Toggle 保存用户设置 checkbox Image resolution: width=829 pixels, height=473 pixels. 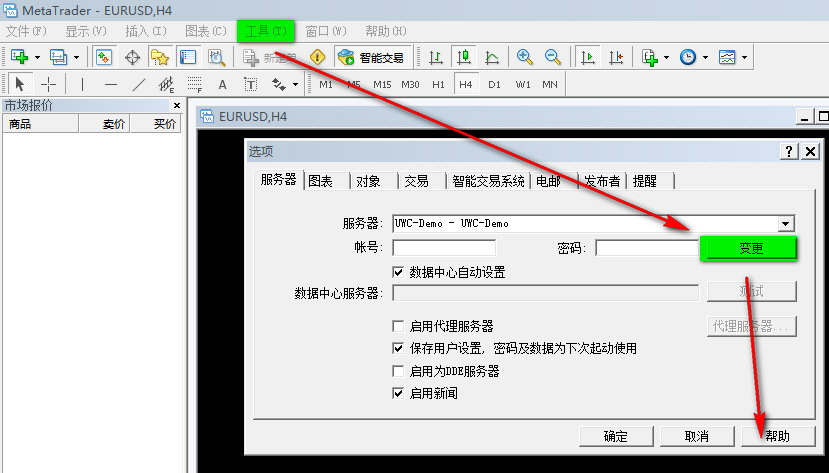tap(398, 348)
